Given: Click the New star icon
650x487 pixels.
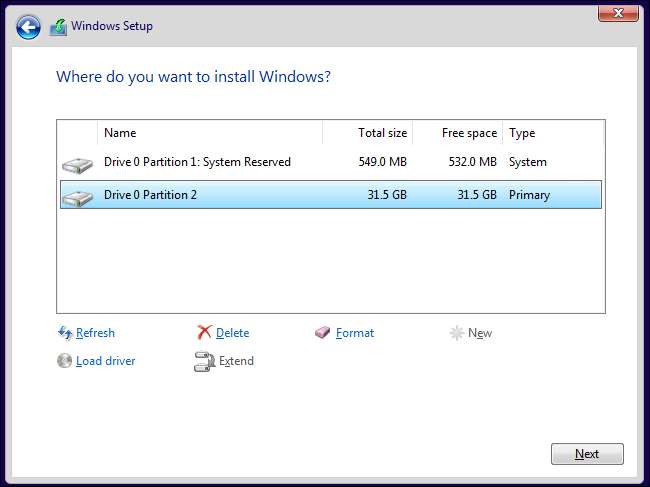Looking at the screenshot, I should point(457,333).
